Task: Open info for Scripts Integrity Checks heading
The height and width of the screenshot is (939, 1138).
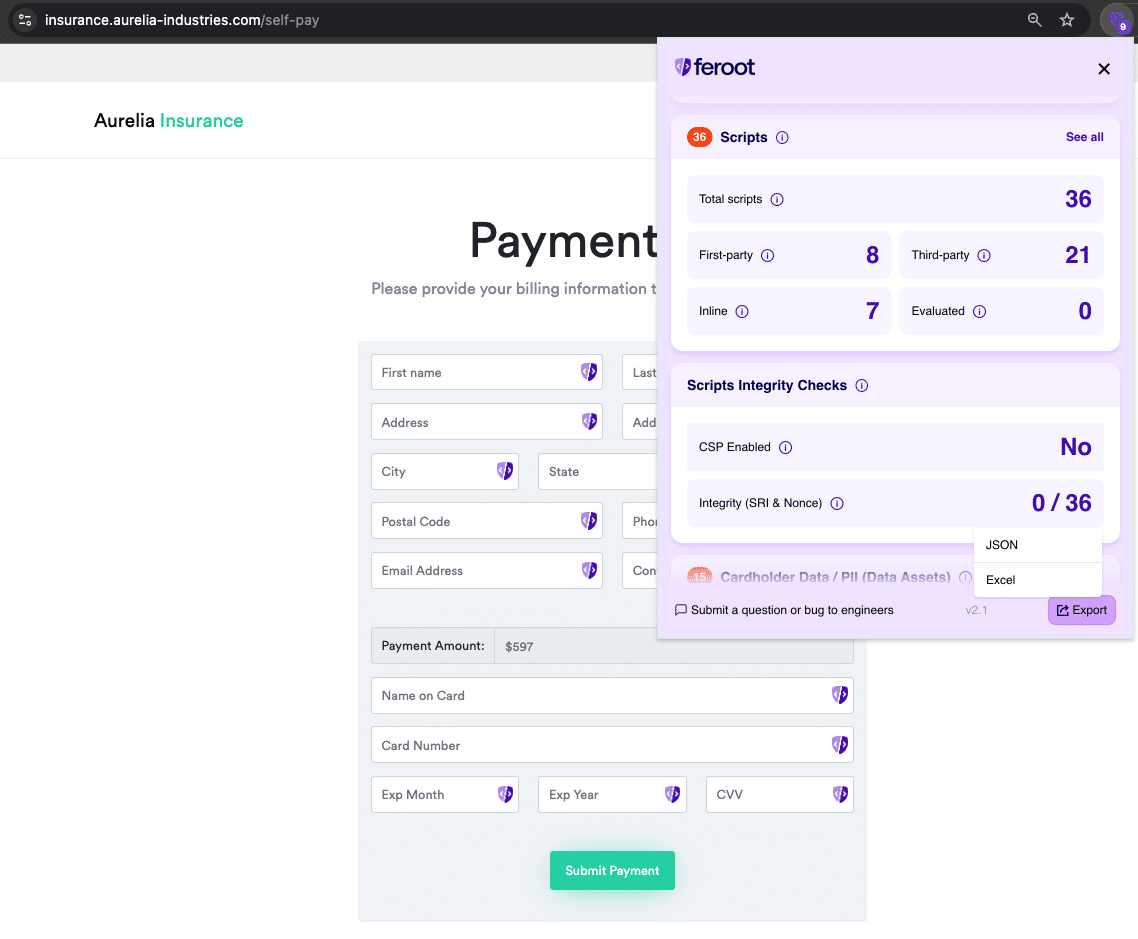Action: [x=861, y=385]
